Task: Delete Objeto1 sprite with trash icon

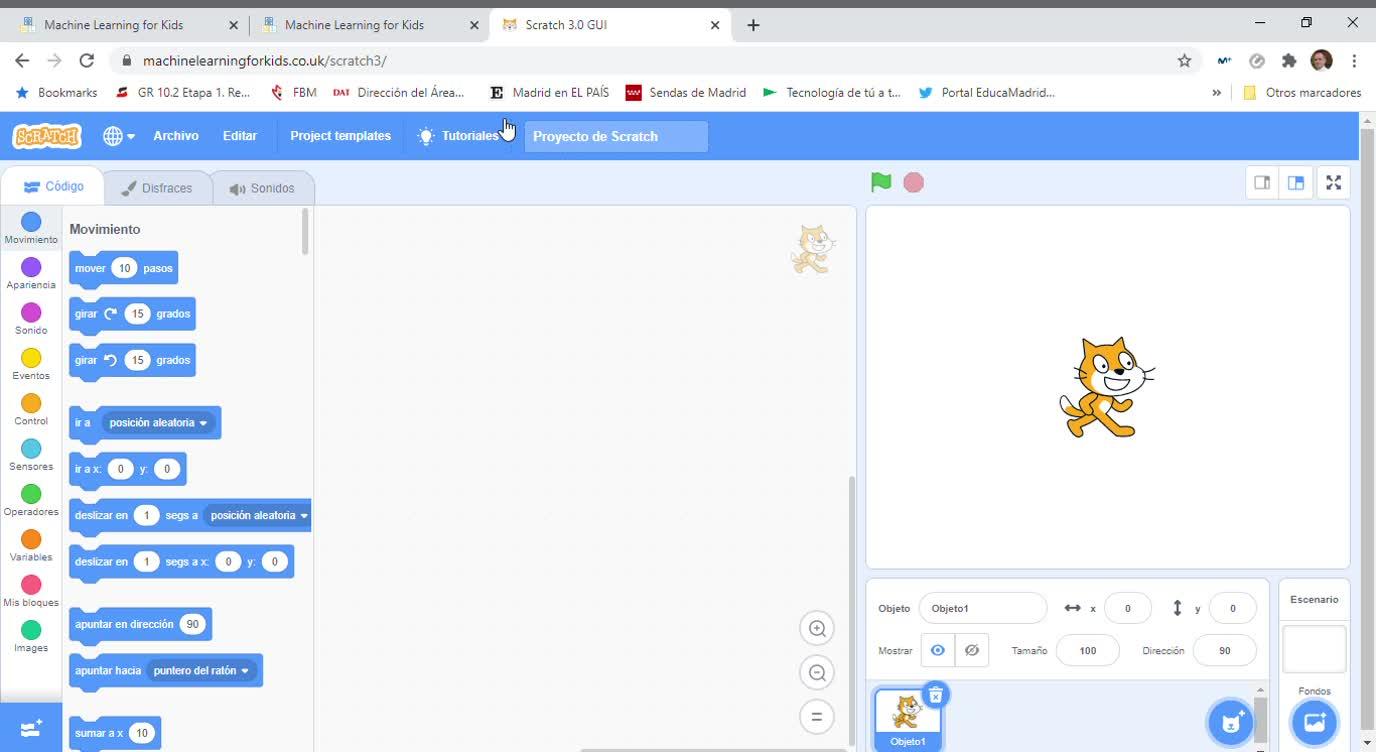Action: coord(935,695)
